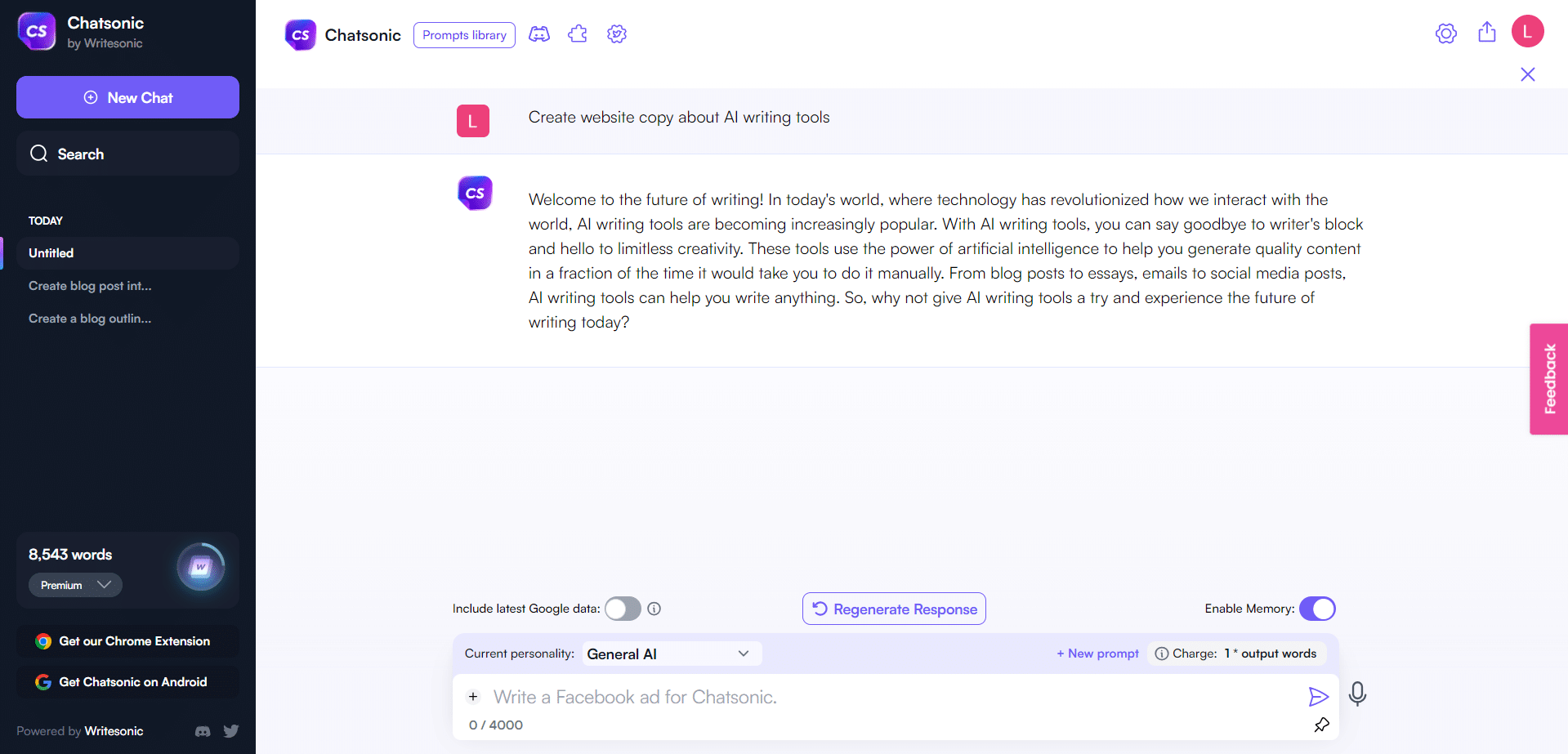Image resolution: width=1568 pixels, height=754 pixels.
Task: Click the CS avatar beside the response
Action: point(475,193)
